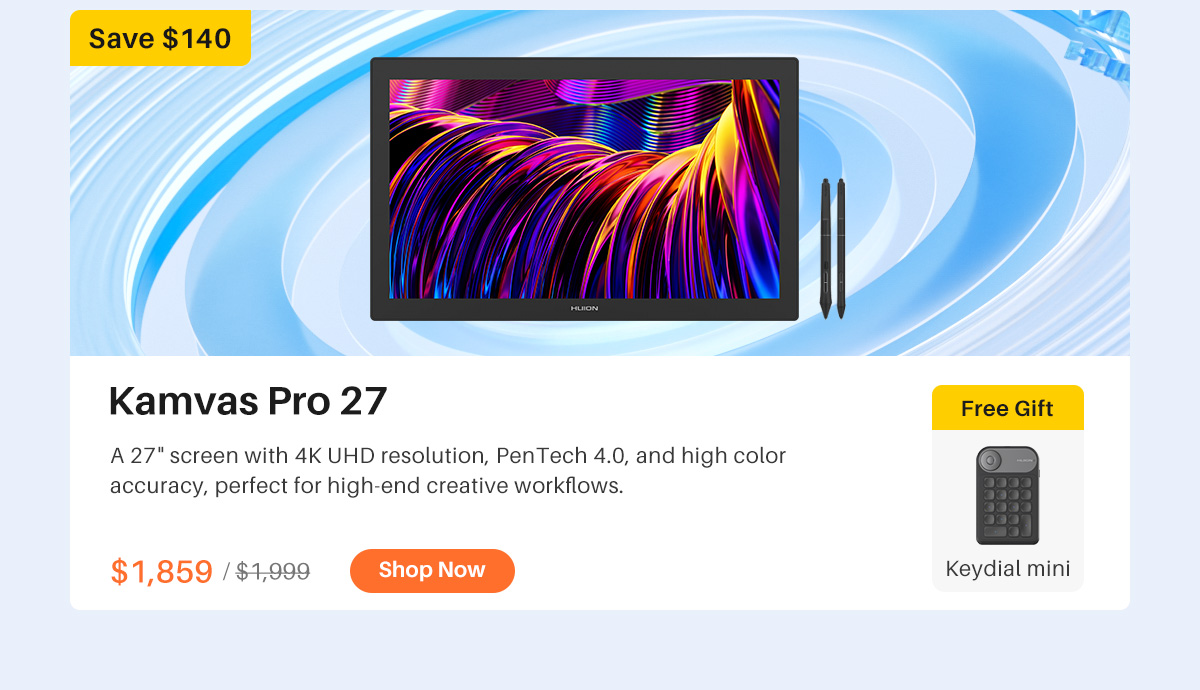
Task: Select the Save $140 badge
Action: pyautogui.click(x=160, y=38)
